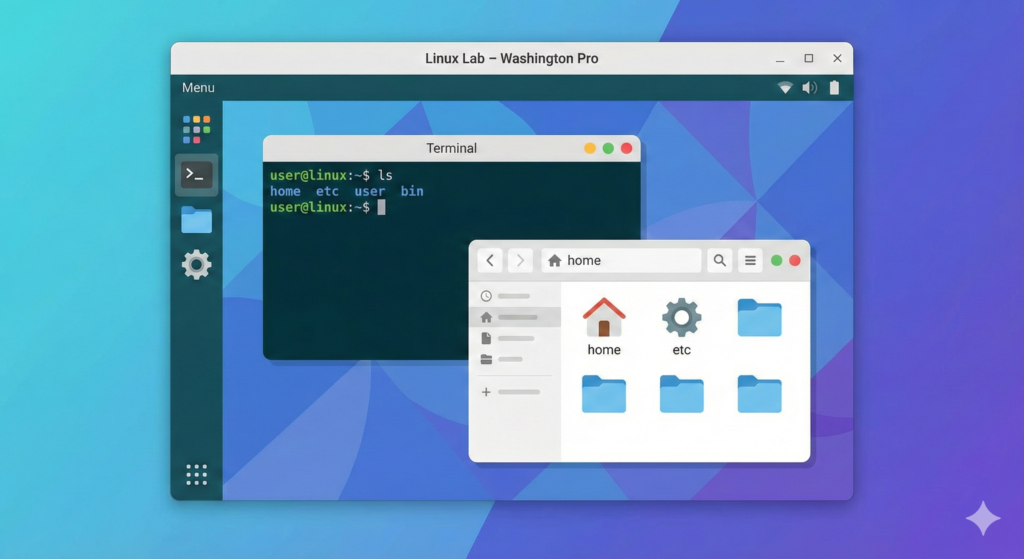Open the Wi-Fi status indicator
The image size is (1024, 559).
pos(785,88)
